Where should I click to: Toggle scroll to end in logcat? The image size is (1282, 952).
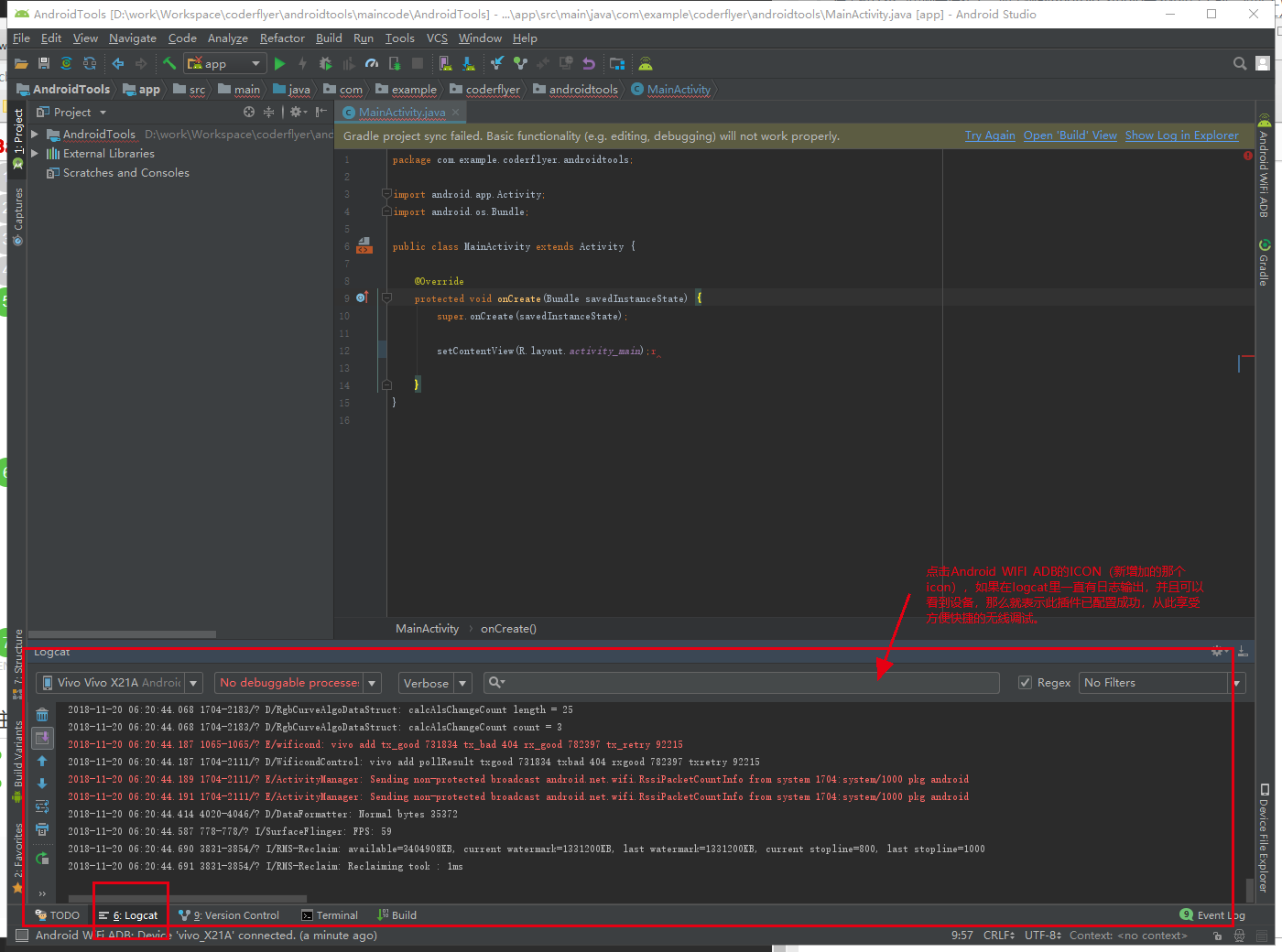click(x=42, y=738)
